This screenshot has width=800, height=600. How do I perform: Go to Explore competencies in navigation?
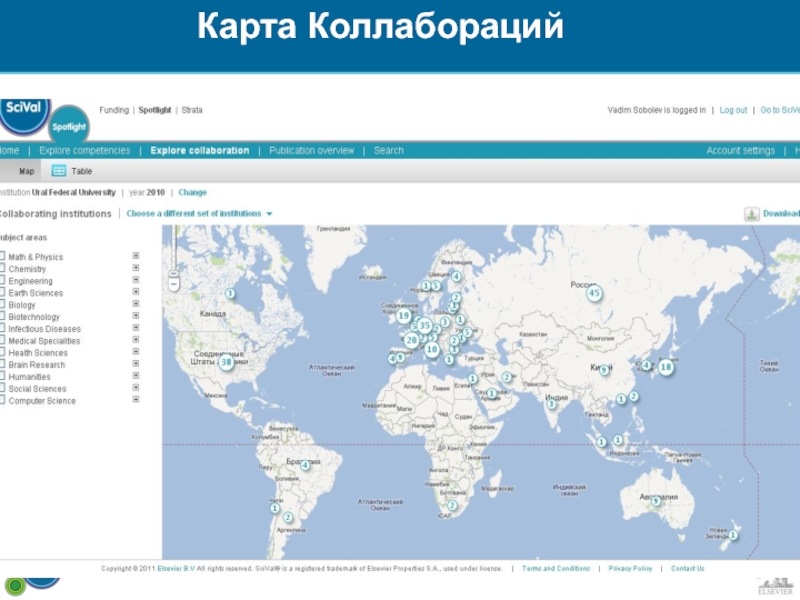(x=84, y=151)
